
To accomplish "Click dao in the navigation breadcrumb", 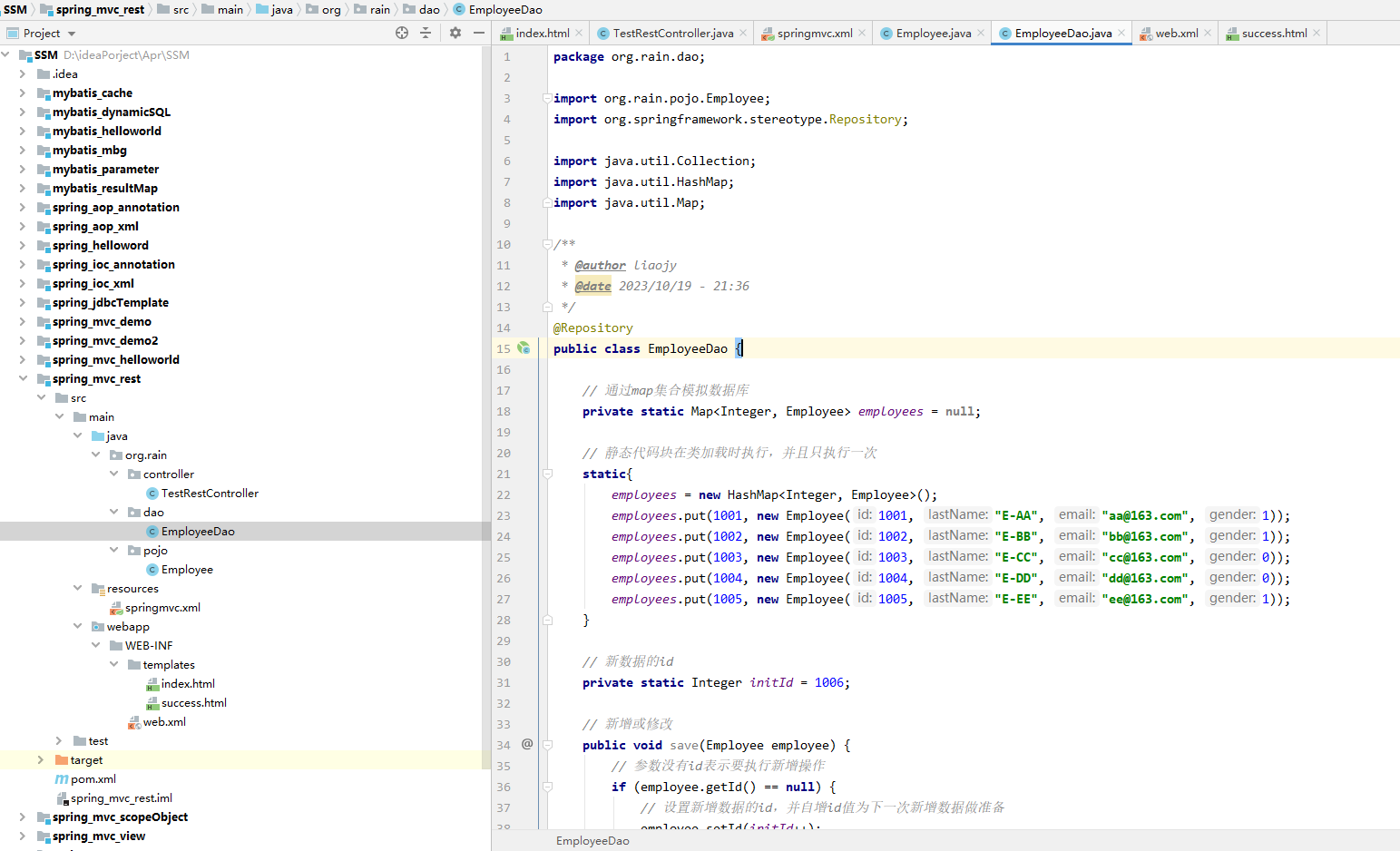I will coord(429,9).
